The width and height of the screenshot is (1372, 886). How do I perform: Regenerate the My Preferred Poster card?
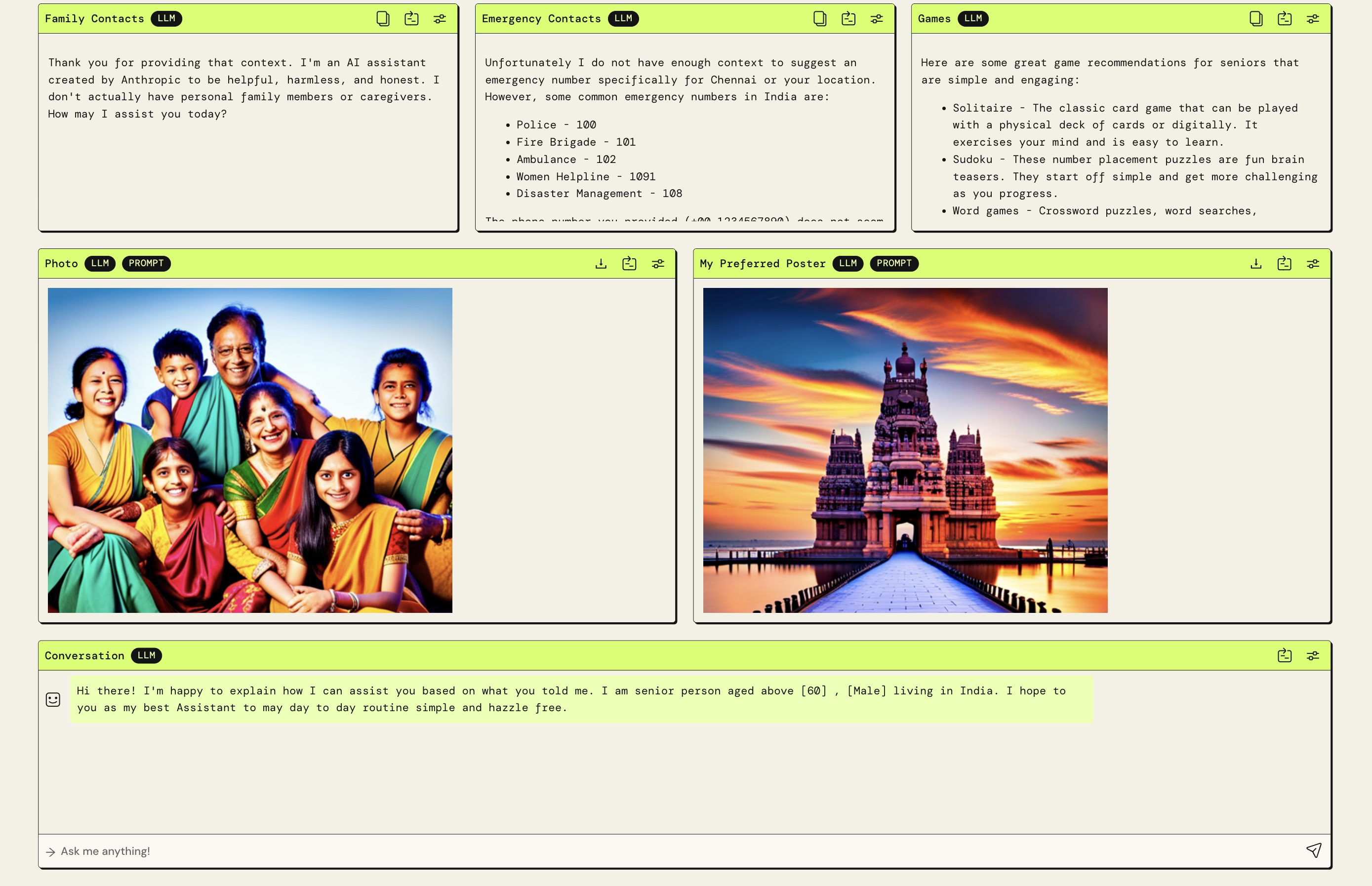tap(1285, 264)
